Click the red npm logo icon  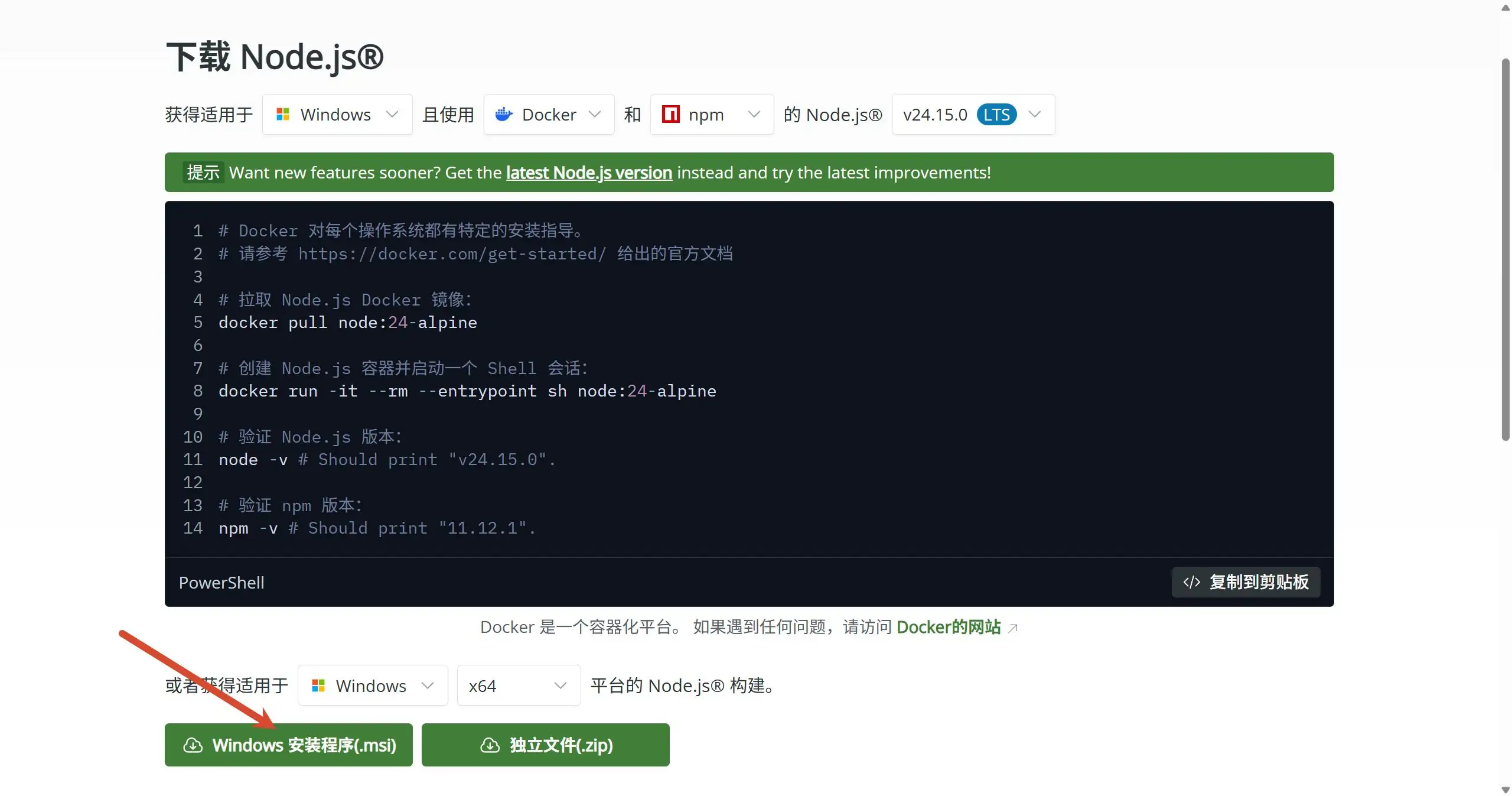coord(670,114)
